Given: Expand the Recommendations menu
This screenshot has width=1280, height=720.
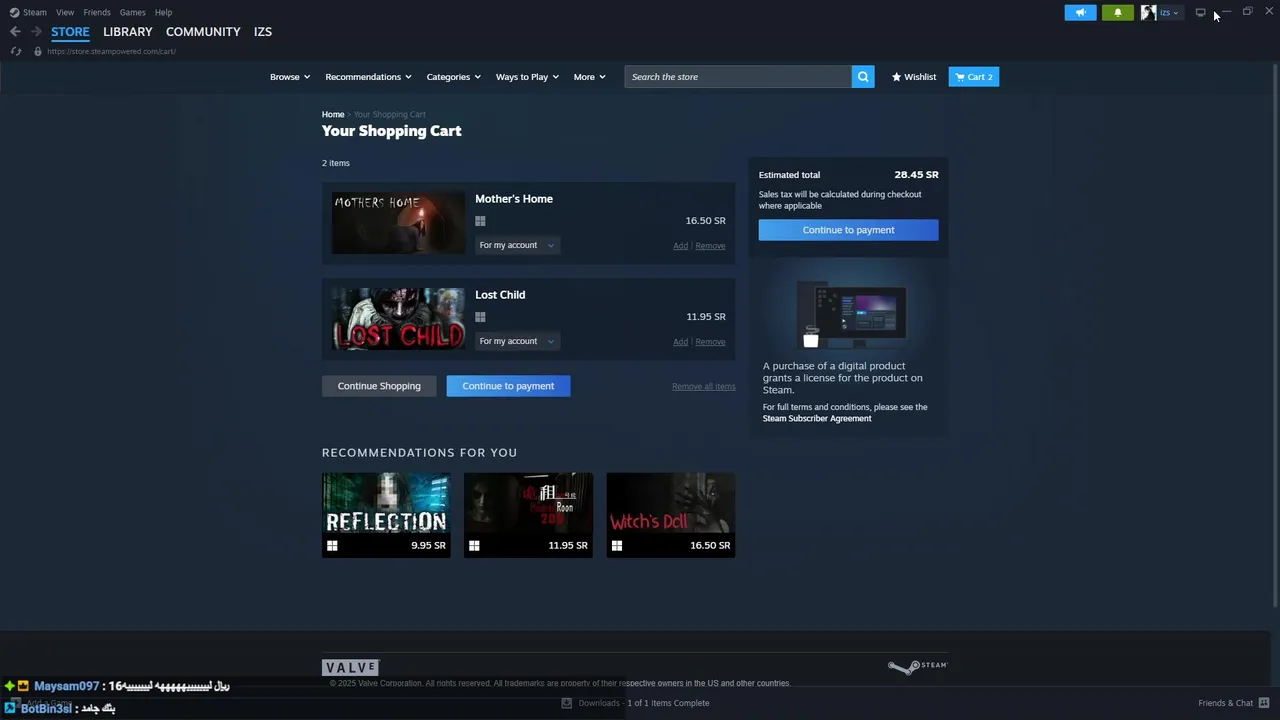Looking at the screenshot, I should coord(368,77).
